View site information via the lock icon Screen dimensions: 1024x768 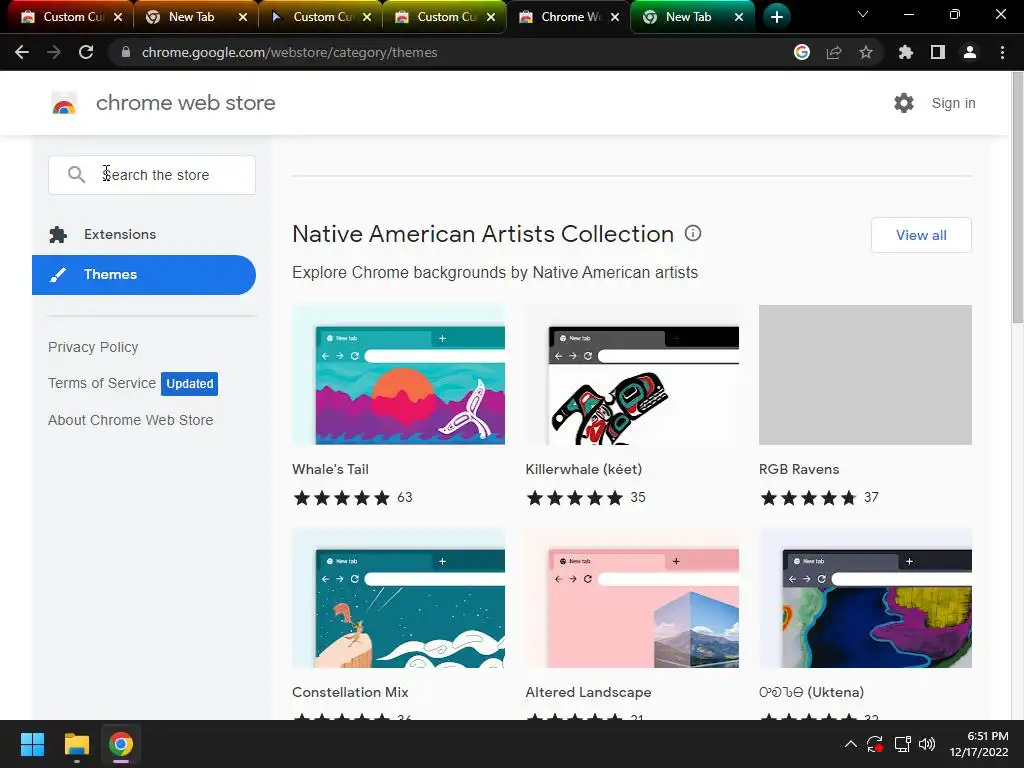(x=126, y=52)
